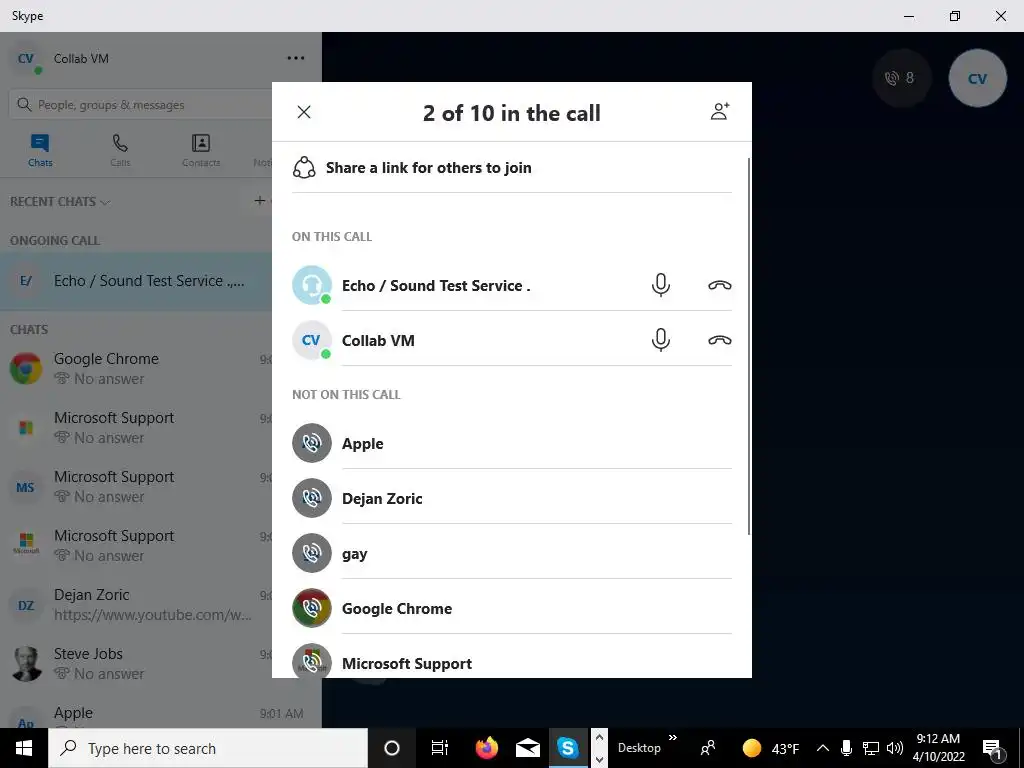Open the More options ellipsis menu

tap(296, 58)
